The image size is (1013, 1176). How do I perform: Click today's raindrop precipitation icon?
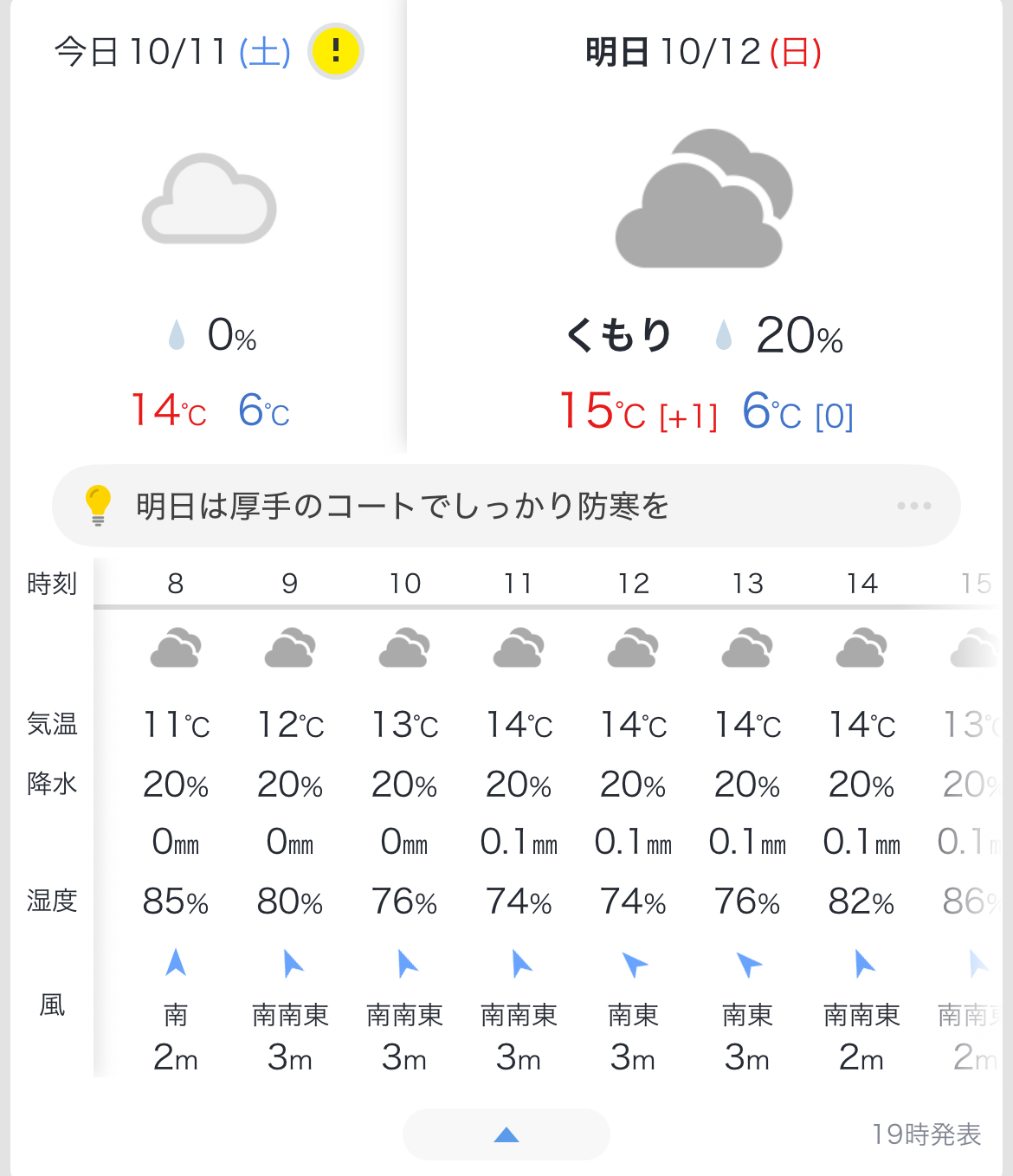tap(177, 335)
